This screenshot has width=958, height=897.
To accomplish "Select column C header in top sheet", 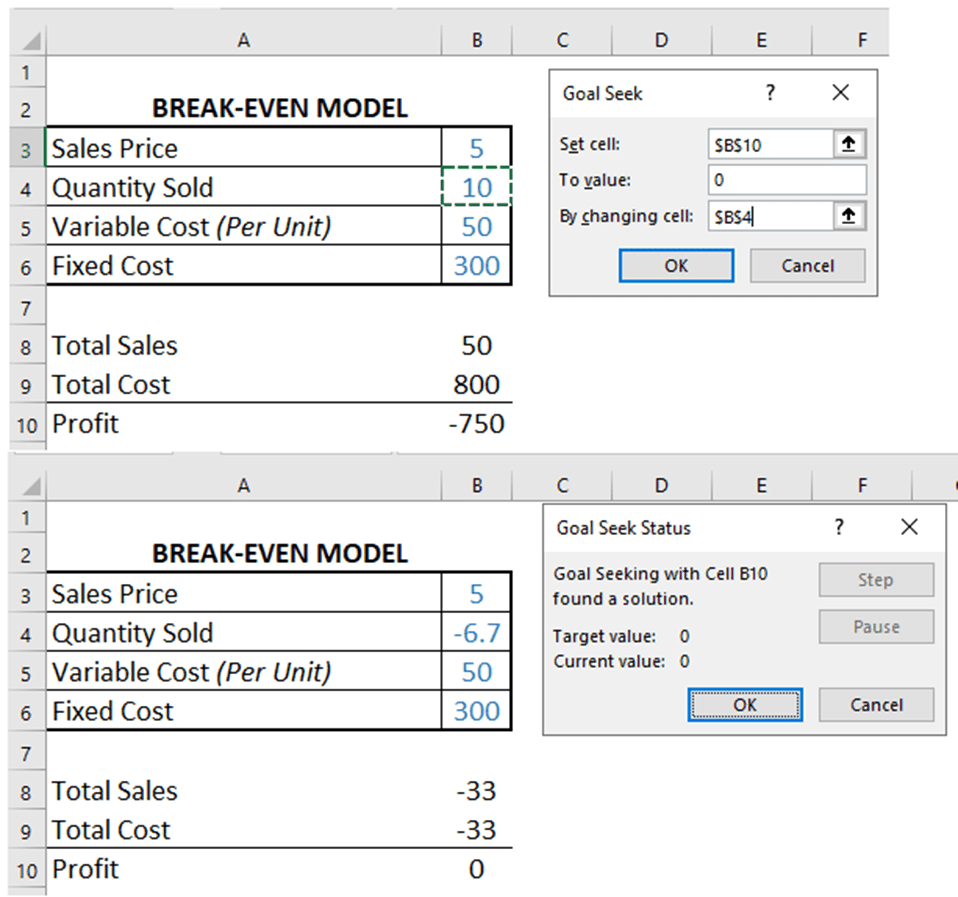I will pos(562,40).
